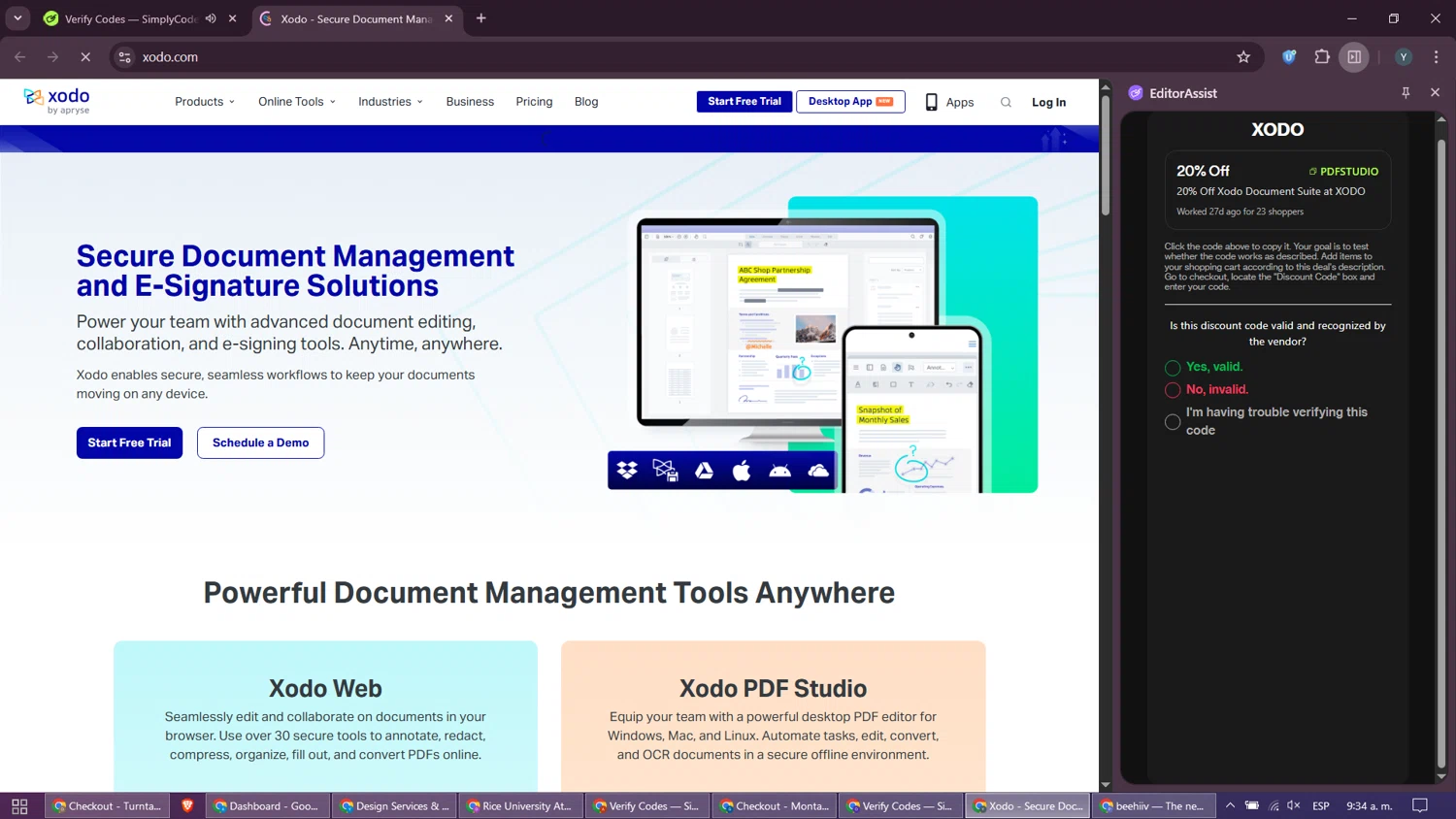The width and height of the screenshot is (1456, 819).
Task: Click the Apple icon in the hero image
Action: 742,471
